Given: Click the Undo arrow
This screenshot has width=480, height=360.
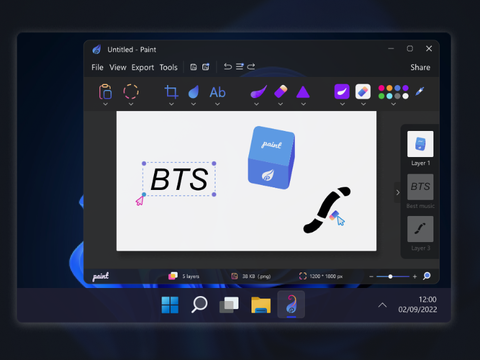Looking at the screenshot, I should pyautogui.click(x=228, y=67).
